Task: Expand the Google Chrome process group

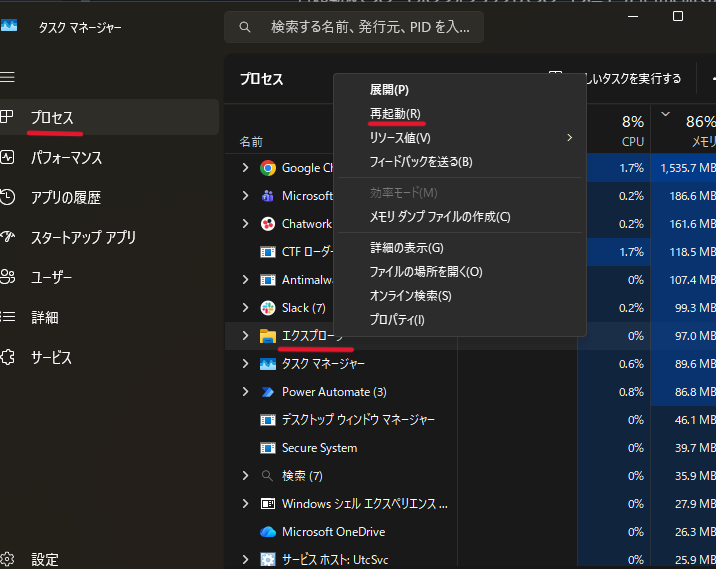Action: pyautogui.click(x=245, y=168)
